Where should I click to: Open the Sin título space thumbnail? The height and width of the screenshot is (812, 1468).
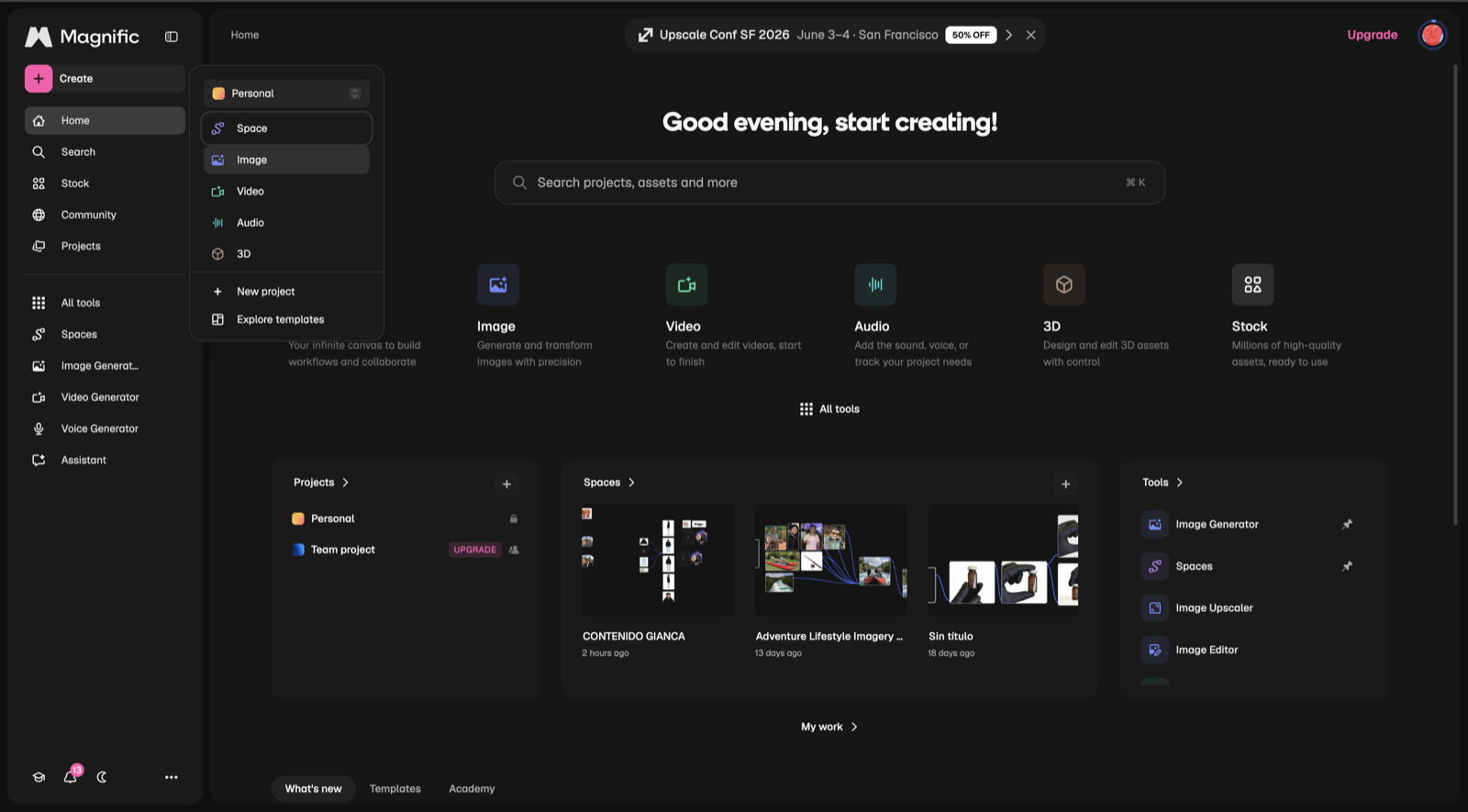point(1003,560)
